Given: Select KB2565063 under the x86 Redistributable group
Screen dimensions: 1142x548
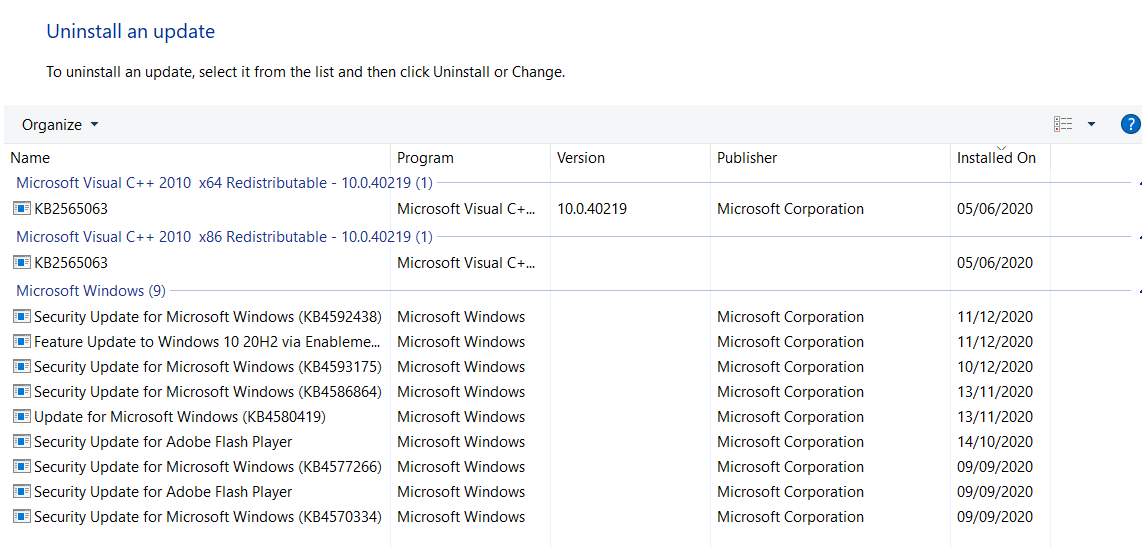Looking at the screenshot, I should coord(71,263).
